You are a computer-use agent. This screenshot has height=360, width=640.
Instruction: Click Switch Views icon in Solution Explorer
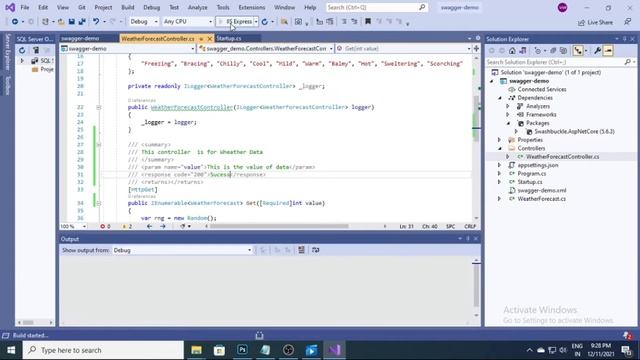coord(523,51)
